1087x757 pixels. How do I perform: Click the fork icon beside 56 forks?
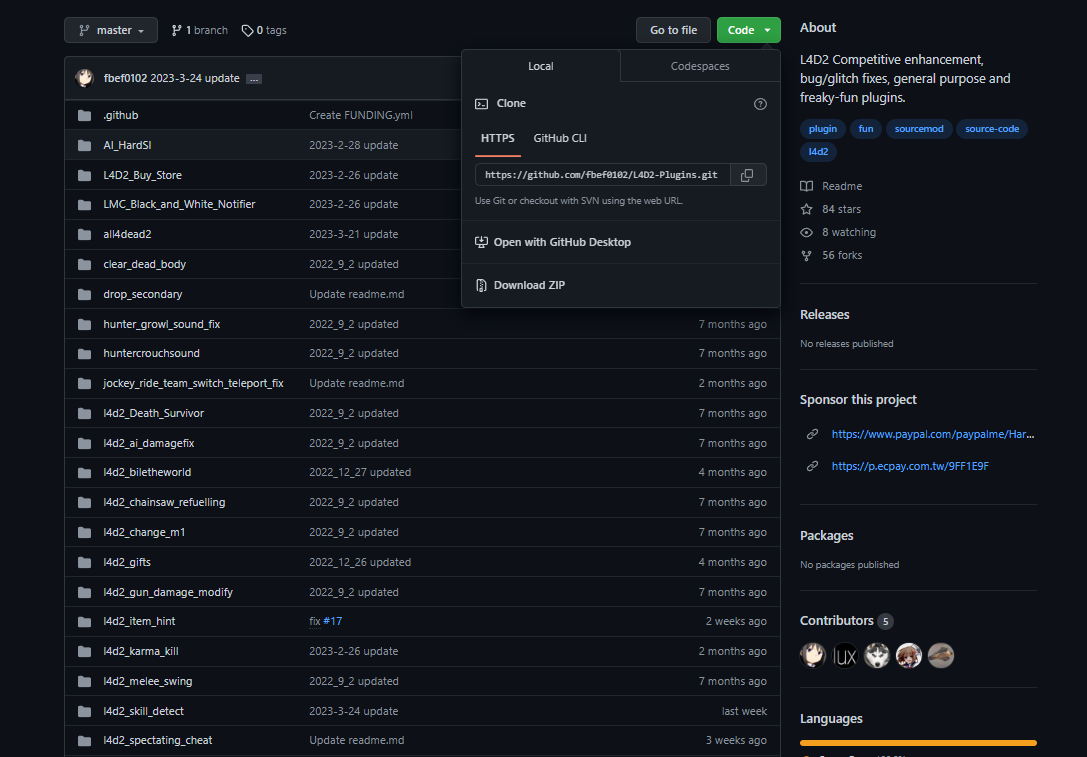pyautogui.click(x=806, y=255)
